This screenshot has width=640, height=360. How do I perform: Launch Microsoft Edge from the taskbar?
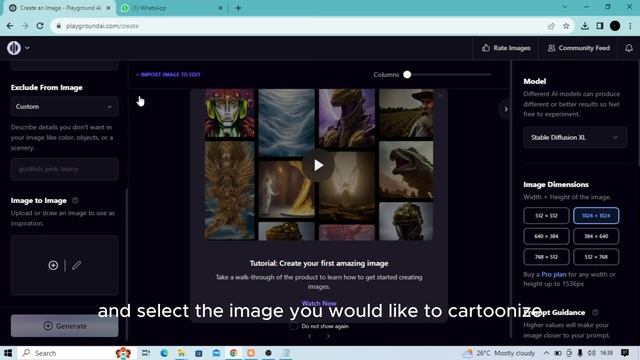coord(164,353)
